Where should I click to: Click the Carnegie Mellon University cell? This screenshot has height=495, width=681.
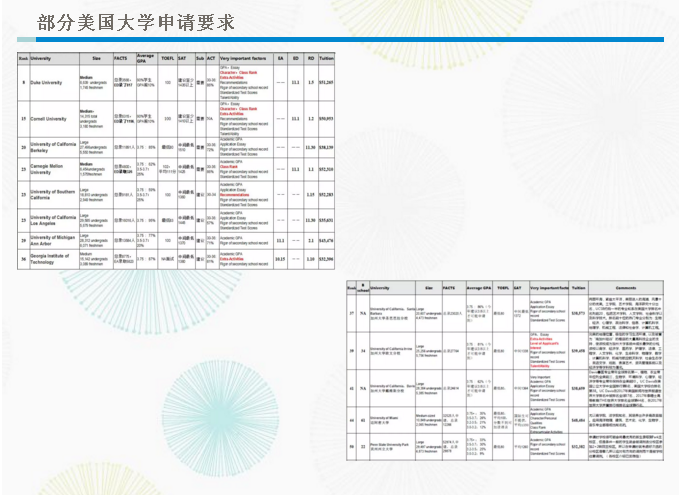pyautogui.click(x=52, y=169)
